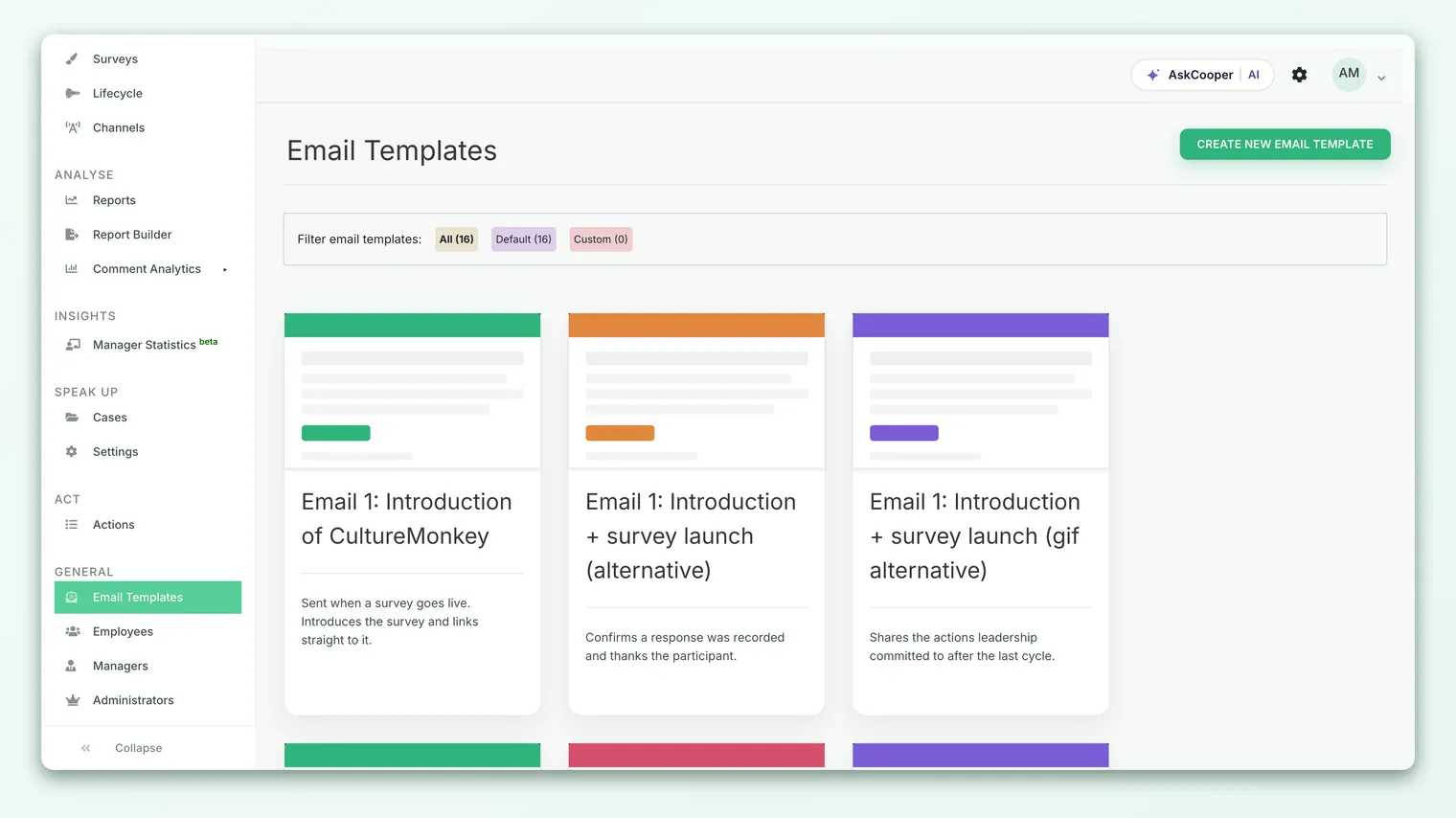
Task: Click the Channels sidebar icon
Action: 72,127
